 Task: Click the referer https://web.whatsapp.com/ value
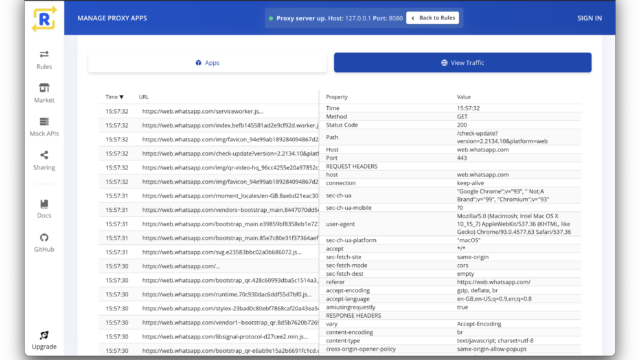tap(493, 282)
